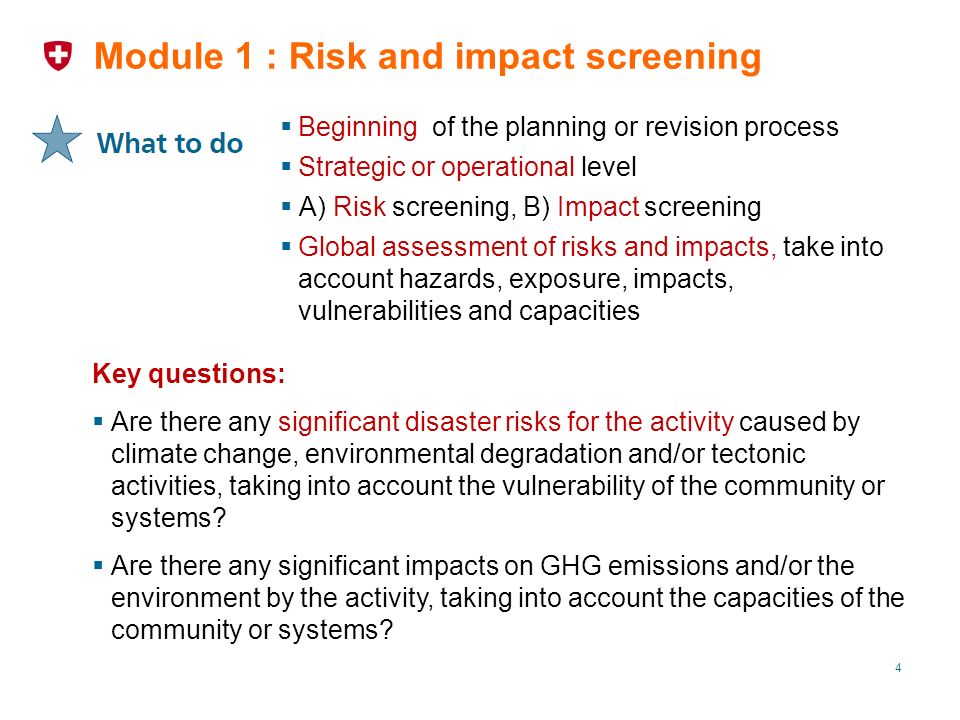Image resolution: width=960 pixels, height=720 pixels.
Task: Click the red word 'Impact' before screening
Action: click(x=598, y=207)
